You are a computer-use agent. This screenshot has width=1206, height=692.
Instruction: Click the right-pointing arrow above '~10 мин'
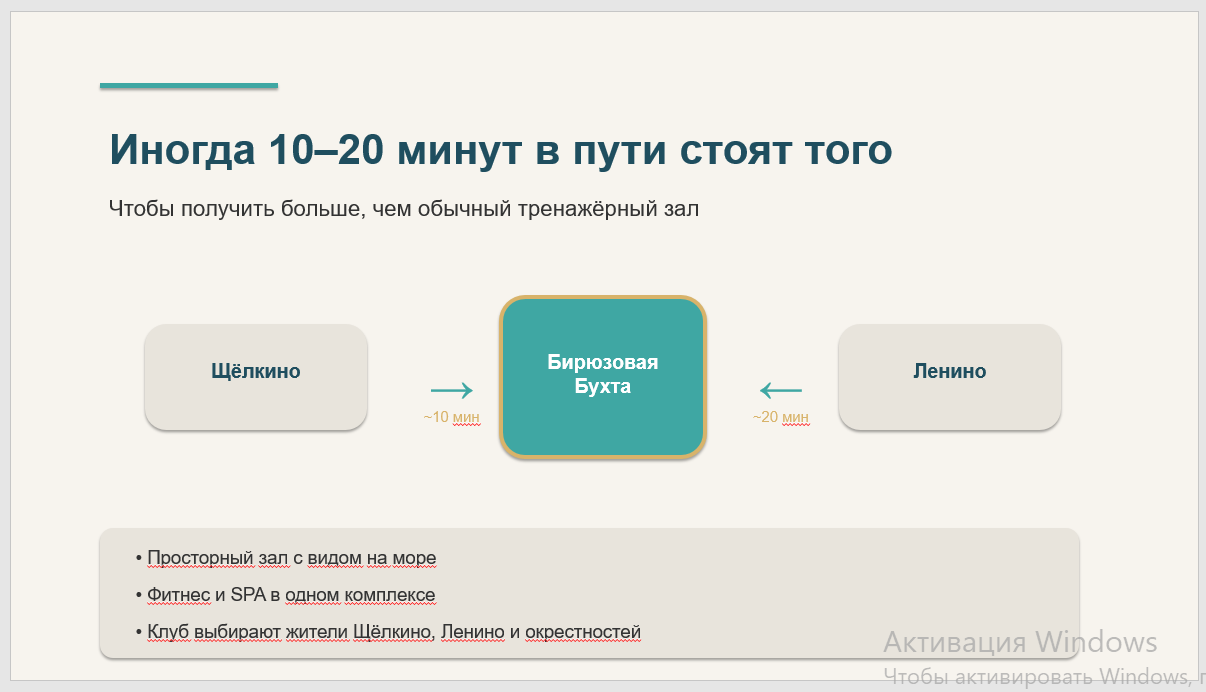[x=452, y=390]
